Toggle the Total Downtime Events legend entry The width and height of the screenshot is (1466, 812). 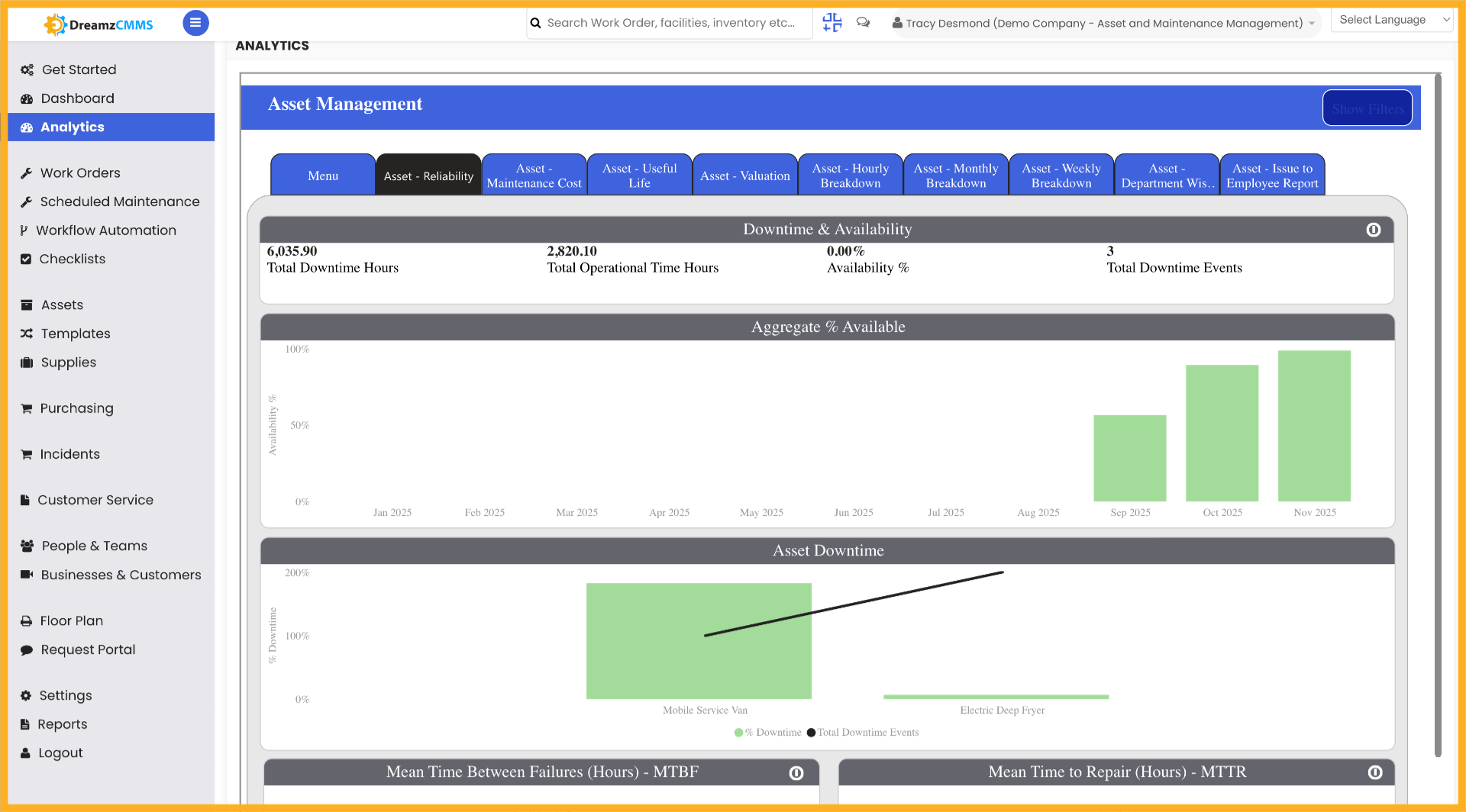863,732
